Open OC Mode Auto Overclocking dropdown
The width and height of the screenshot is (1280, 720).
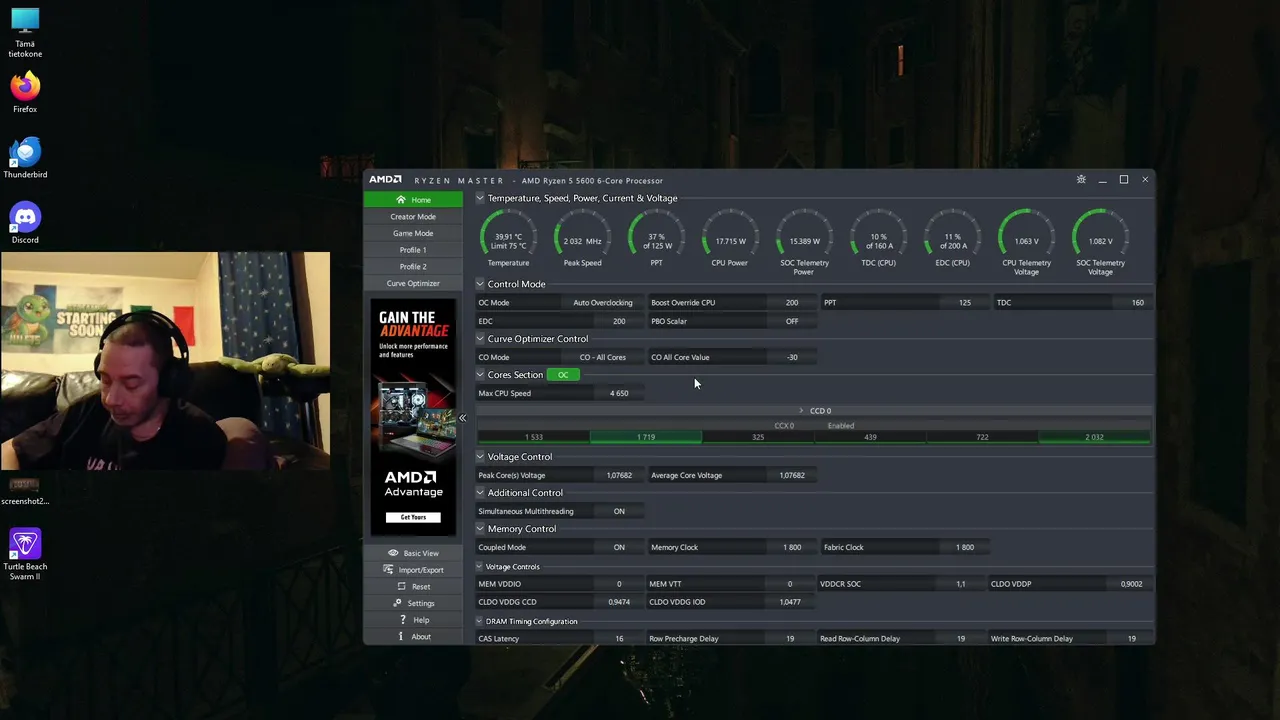602,303
